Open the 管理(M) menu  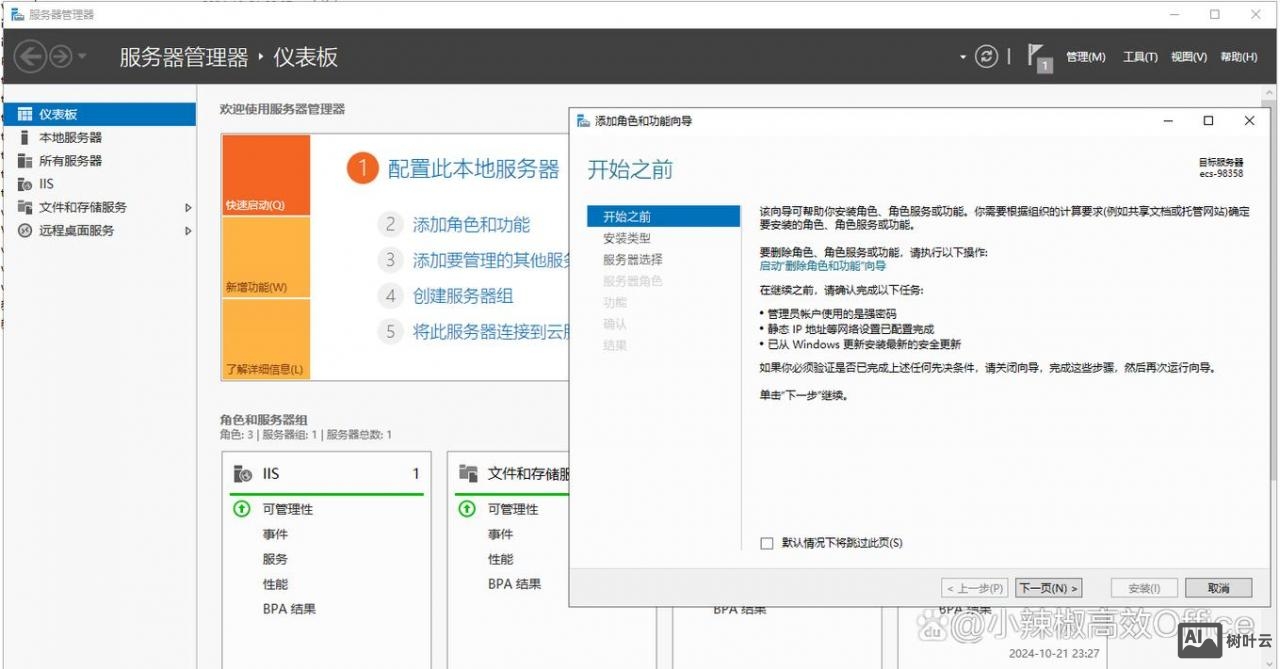tap(1086, 57)
